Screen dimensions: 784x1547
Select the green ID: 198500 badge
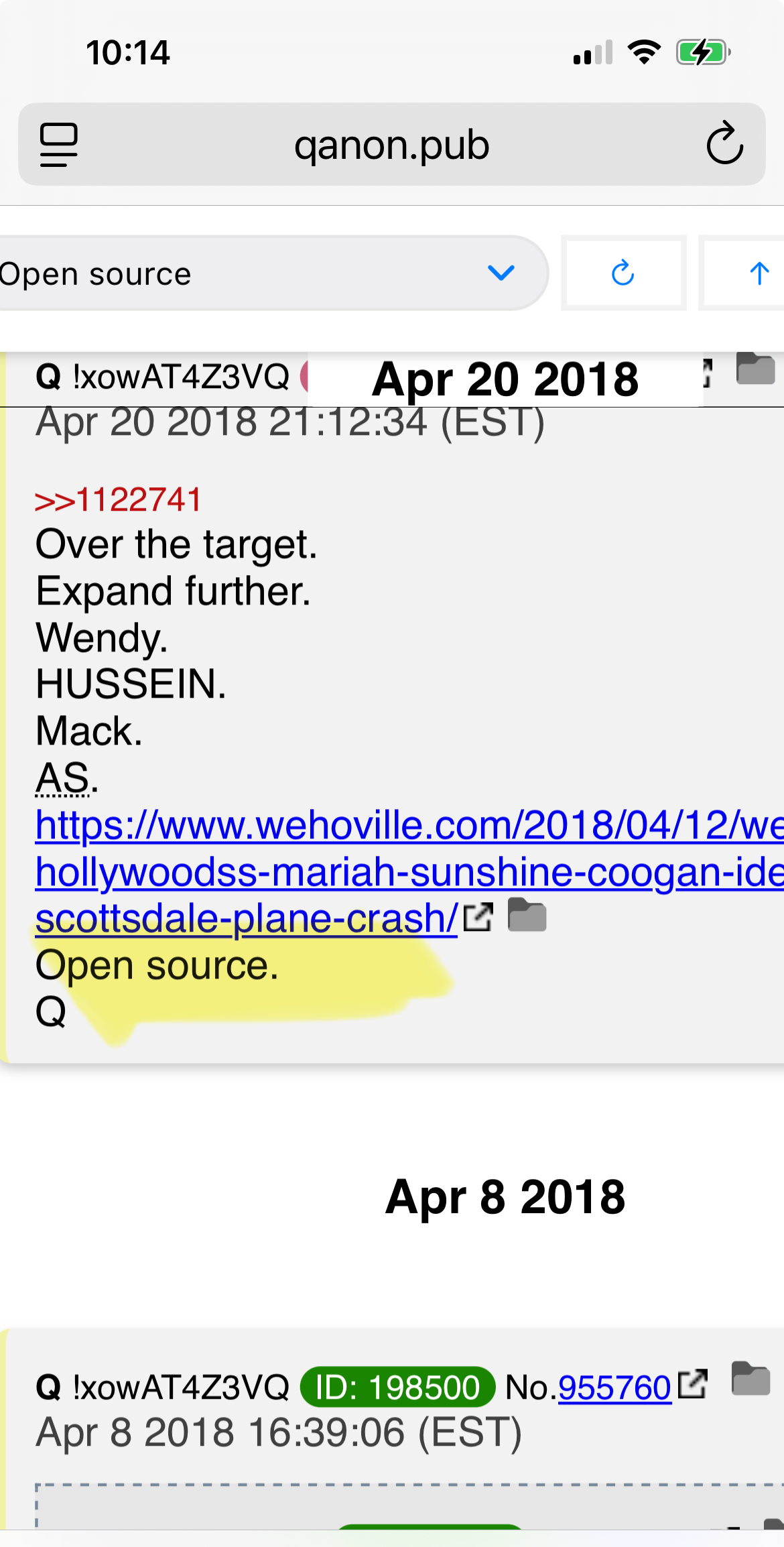tap(397, 1387)
